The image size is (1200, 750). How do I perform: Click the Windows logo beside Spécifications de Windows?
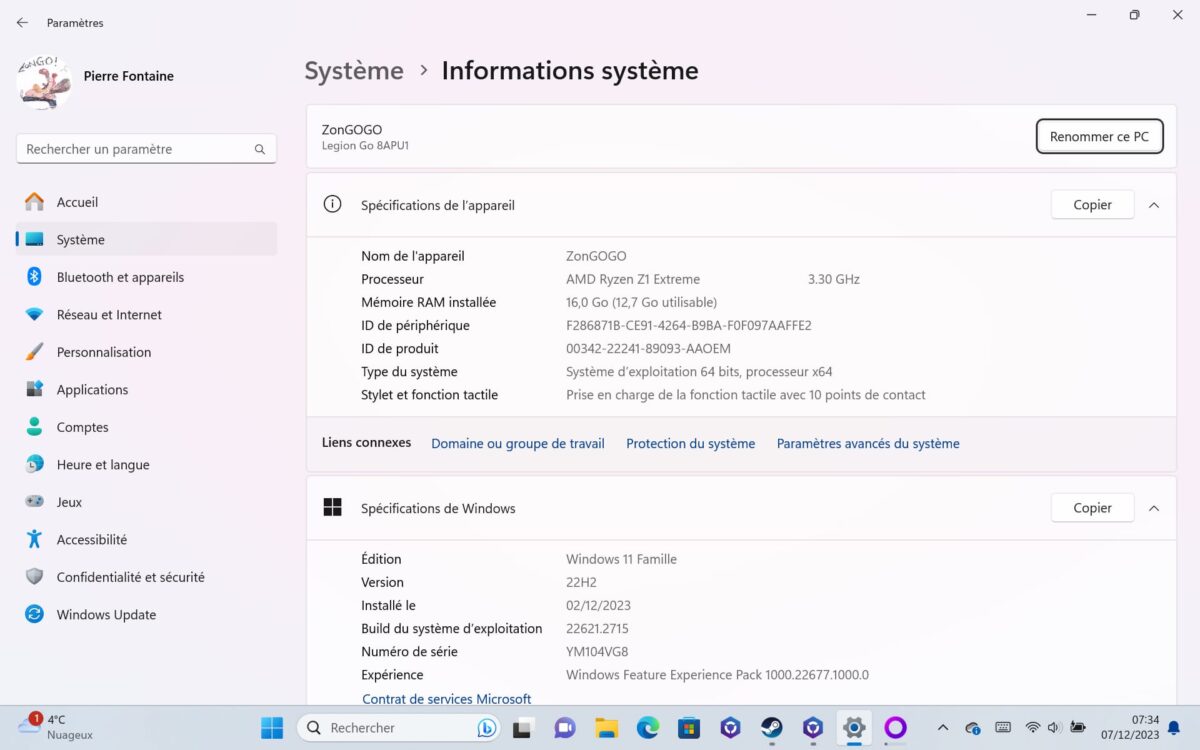(x=333, y=508)
